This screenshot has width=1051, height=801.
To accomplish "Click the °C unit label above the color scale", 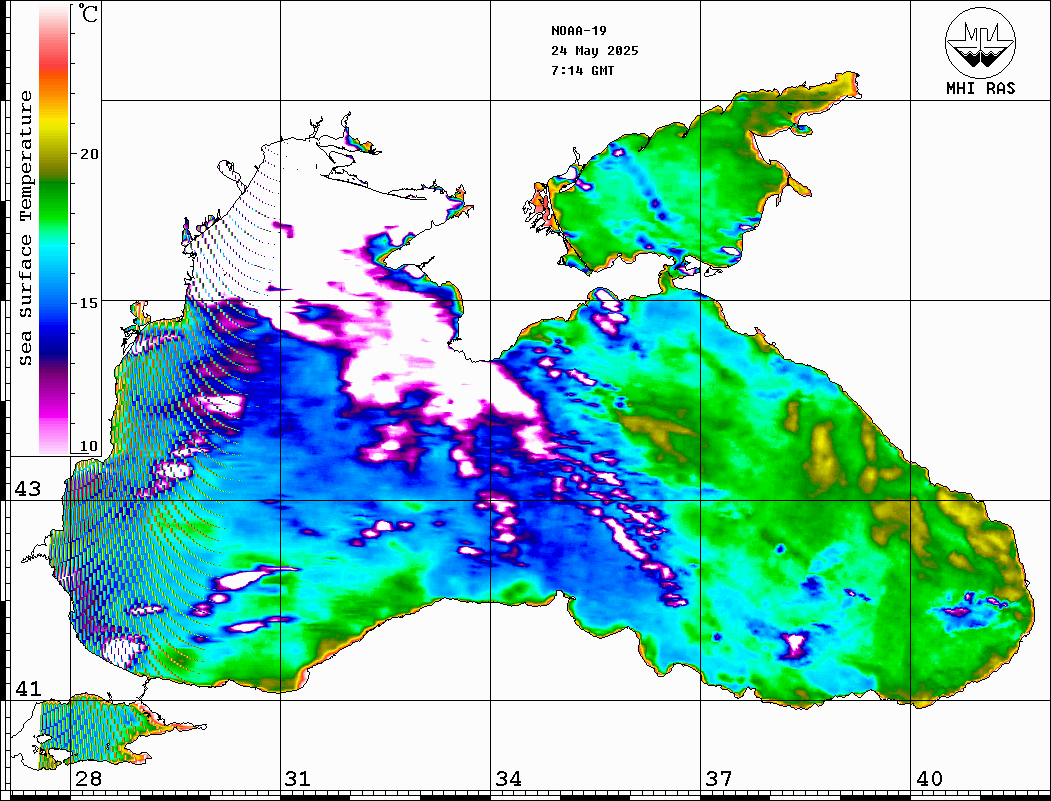I will pos(87,13).
